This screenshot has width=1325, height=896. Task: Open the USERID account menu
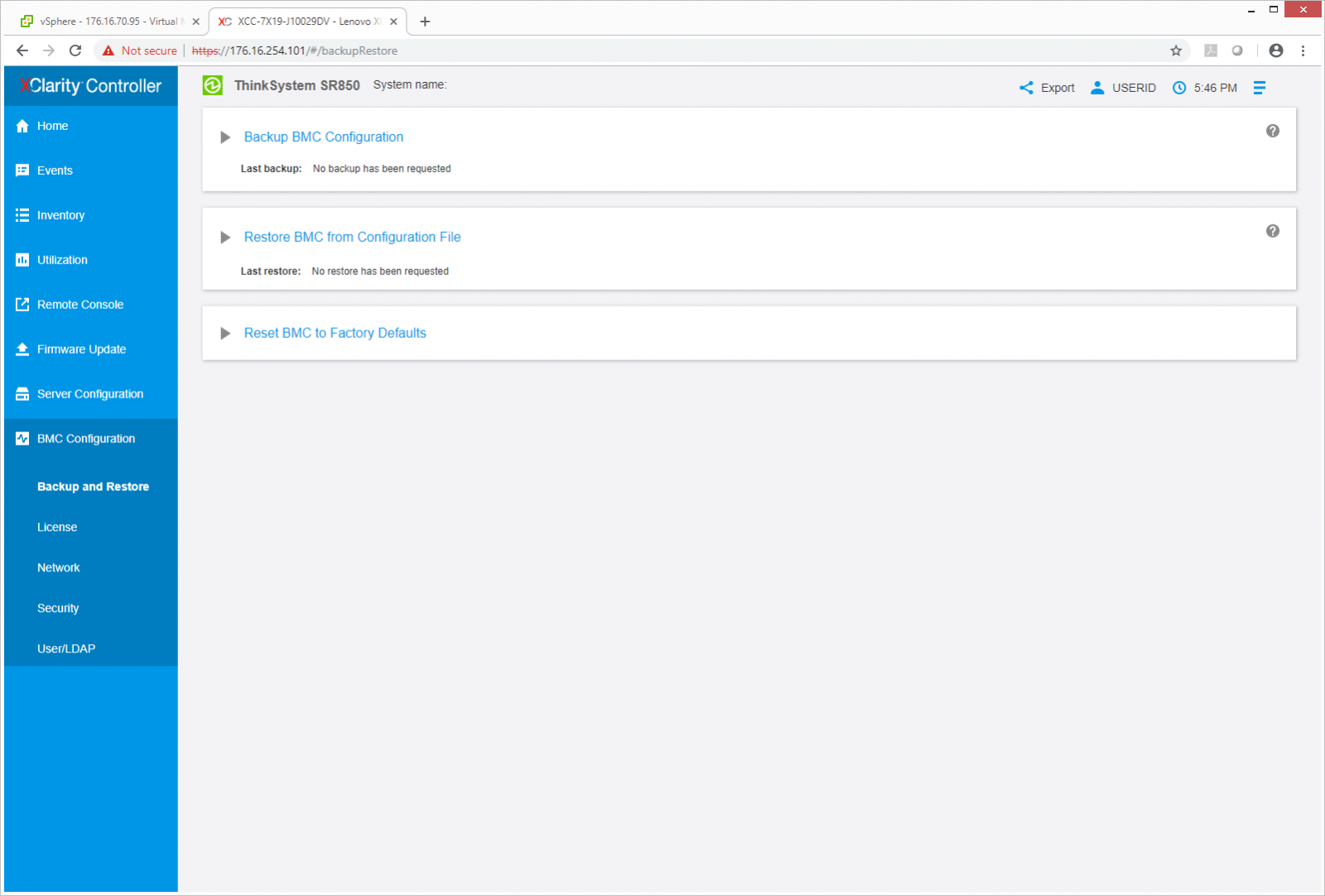(1124, 88)
